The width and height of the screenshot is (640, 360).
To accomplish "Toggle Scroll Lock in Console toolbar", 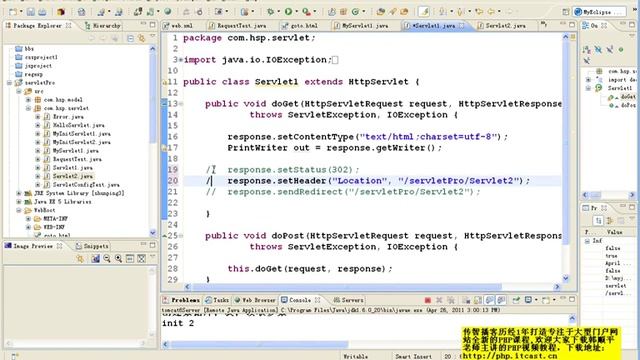I will (478, 300).
